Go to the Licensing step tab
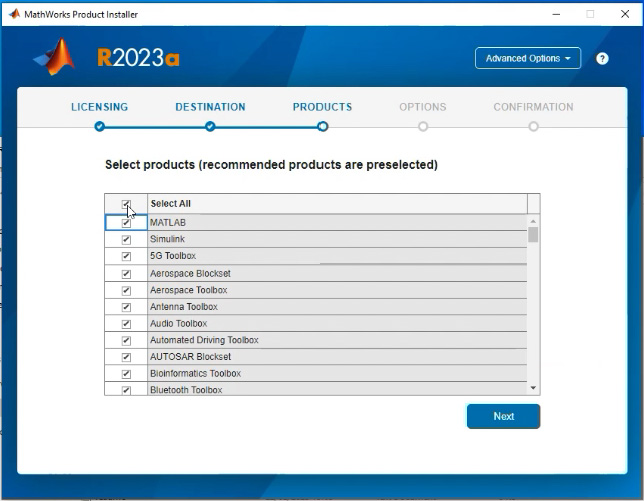The height and width of the screenshot is (501, 644). coord(99,107)
